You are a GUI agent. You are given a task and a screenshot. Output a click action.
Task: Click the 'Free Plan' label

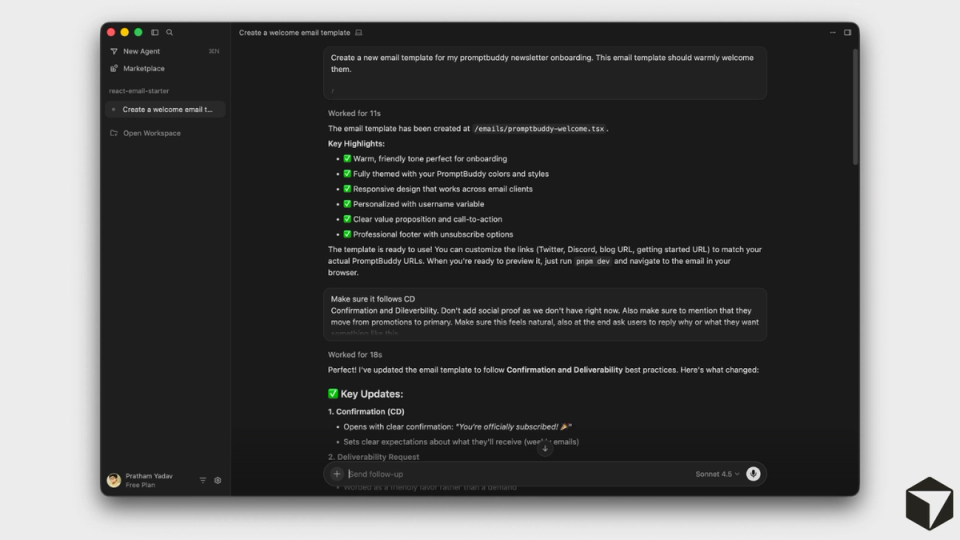(x=140, y=485)
